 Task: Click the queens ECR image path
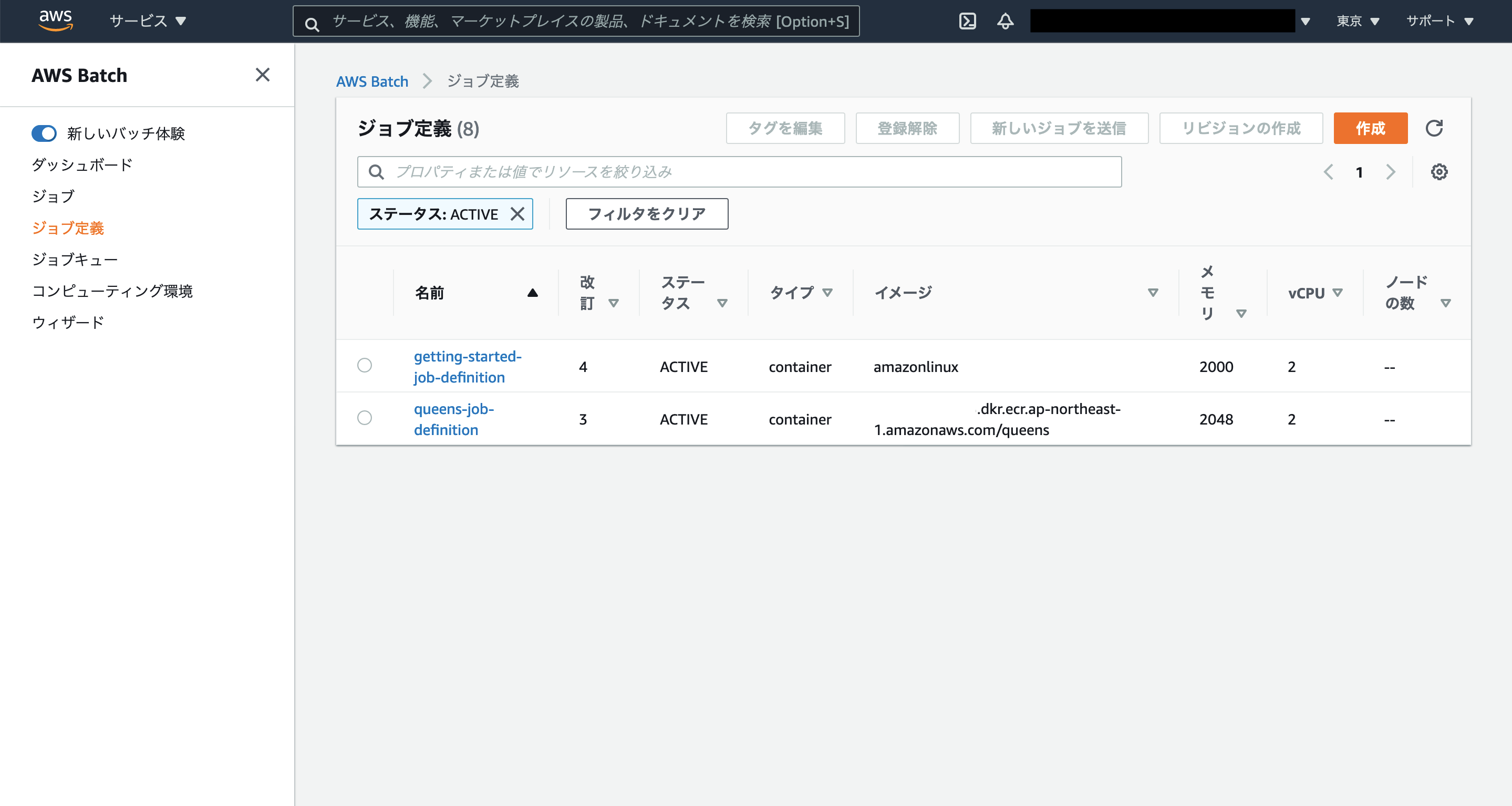click(x=997, y=419)
